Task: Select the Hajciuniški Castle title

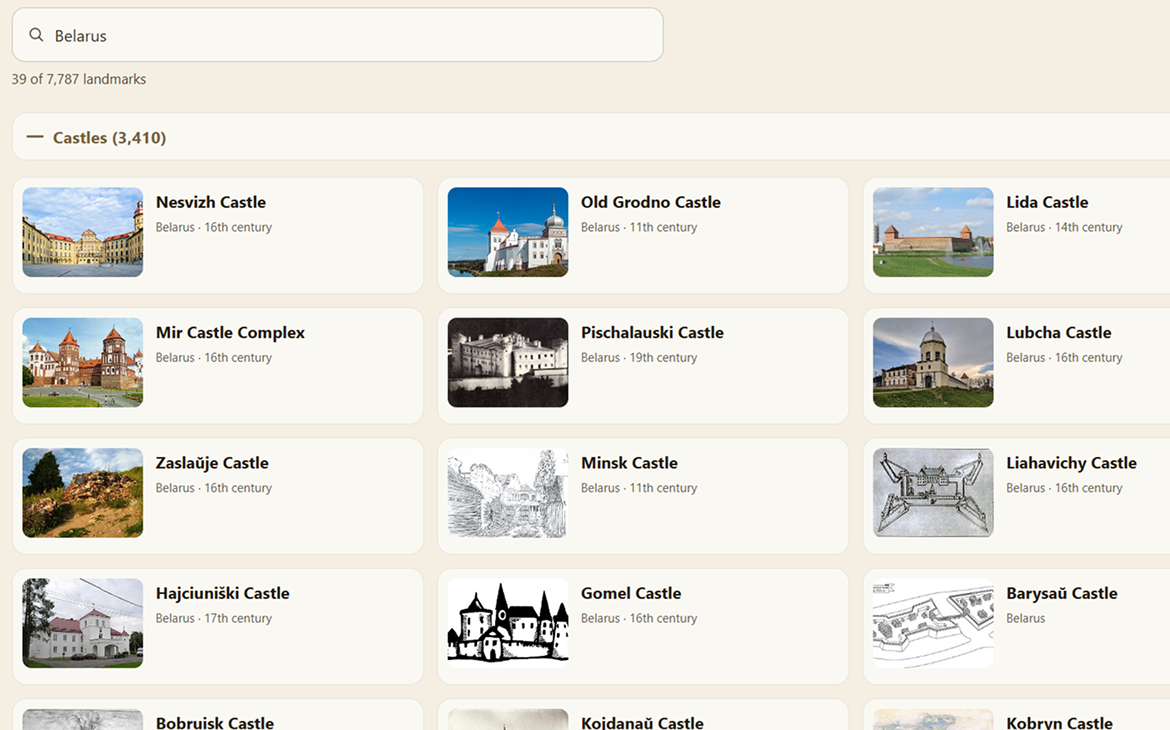Action: click(222, 593)
